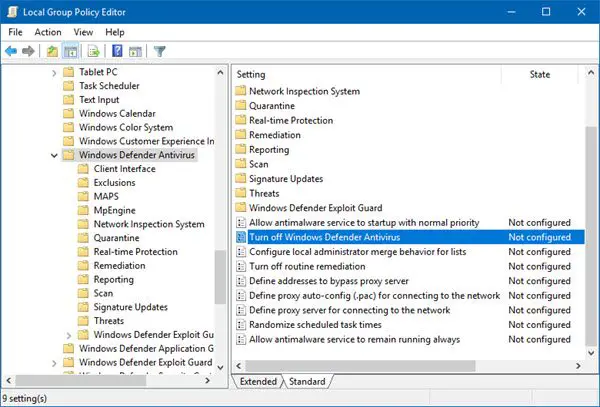Open Reporting folder in the right pane
The image size is (600, 407).
coord(269,149)
